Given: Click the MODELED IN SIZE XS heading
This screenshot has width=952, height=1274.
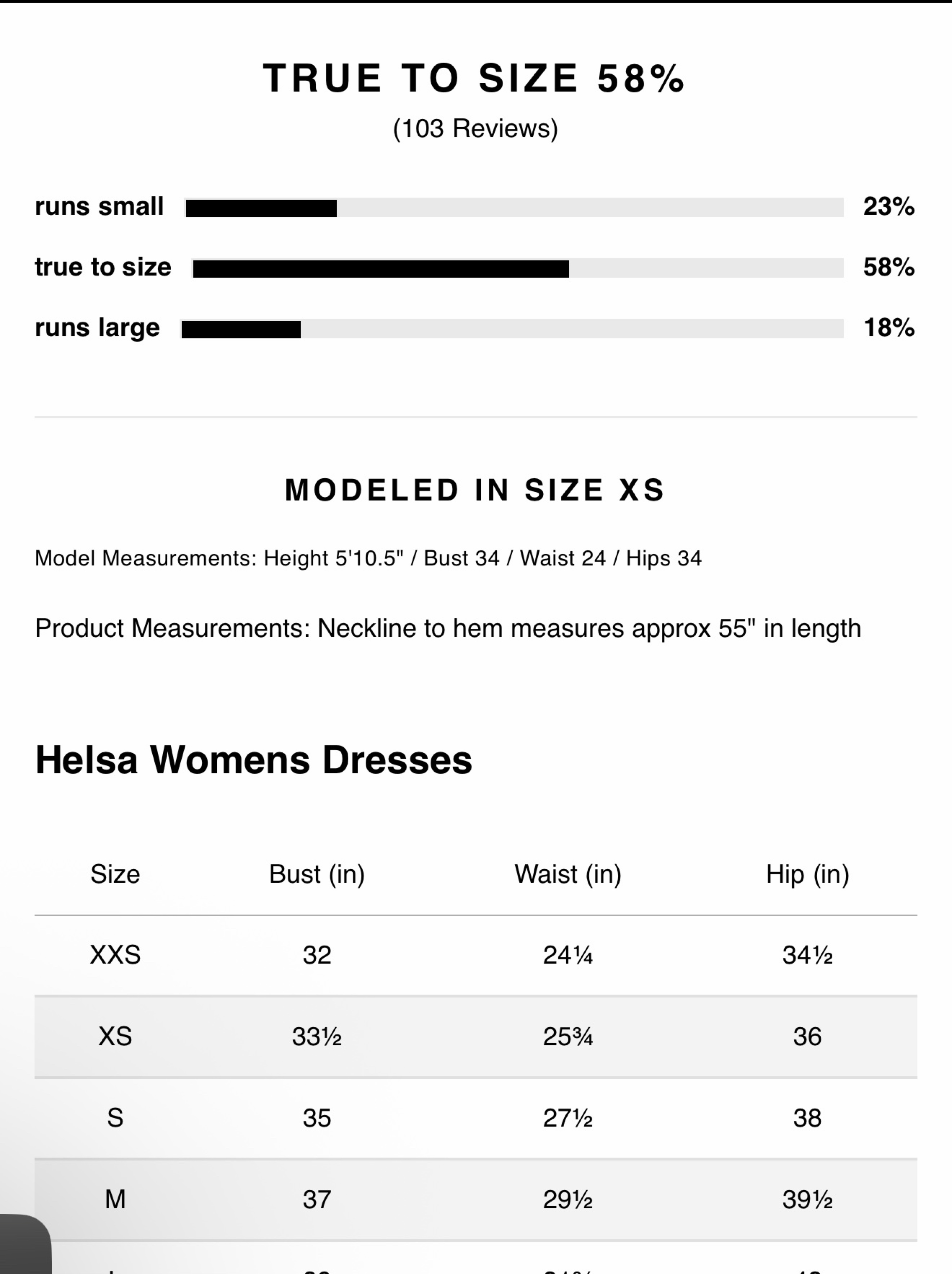Looking at the screenshot, I should click(475, 490).
